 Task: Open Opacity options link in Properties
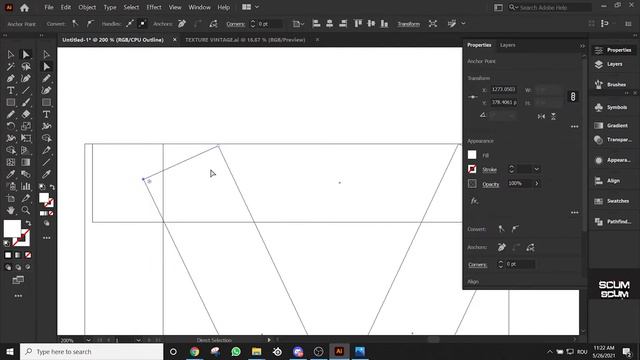491,184
